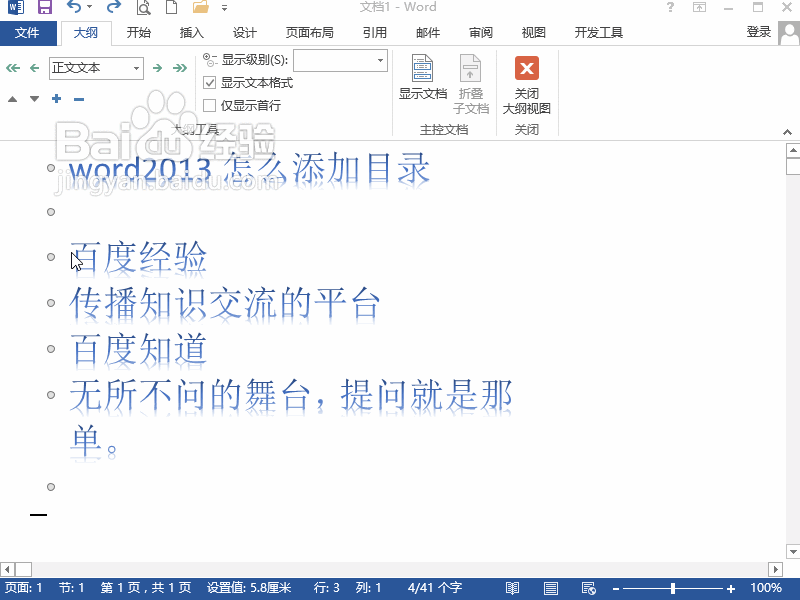Click the 关闭大纲视图 red X button
Screen dimensions: 800x600
tap(527, 85)
